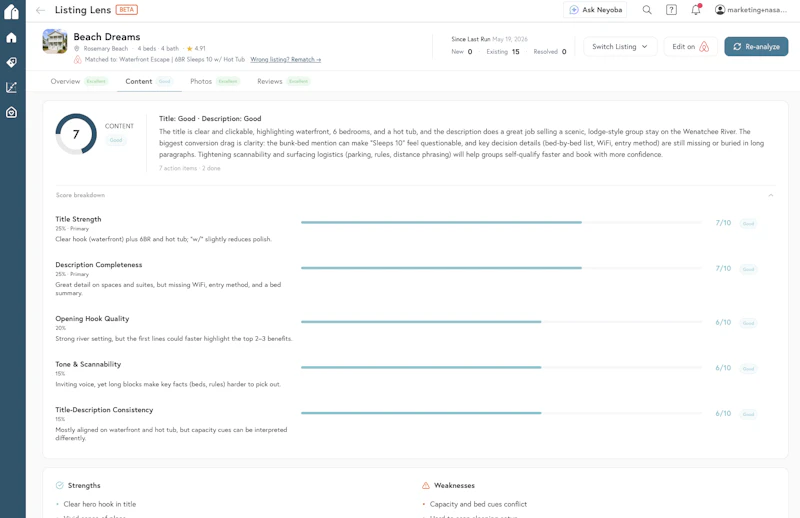Collapse the Score breakdown section chevron
Viewport: 800px width, 518px height.
click(x=771, y=195)
